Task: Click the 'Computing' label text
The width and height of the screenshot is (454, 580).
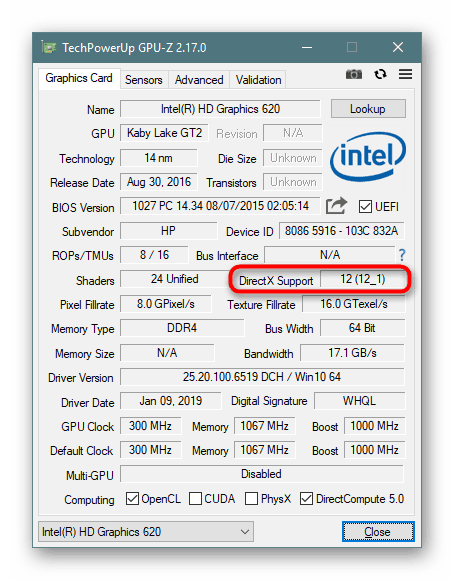Action: (x=89, y=500)
